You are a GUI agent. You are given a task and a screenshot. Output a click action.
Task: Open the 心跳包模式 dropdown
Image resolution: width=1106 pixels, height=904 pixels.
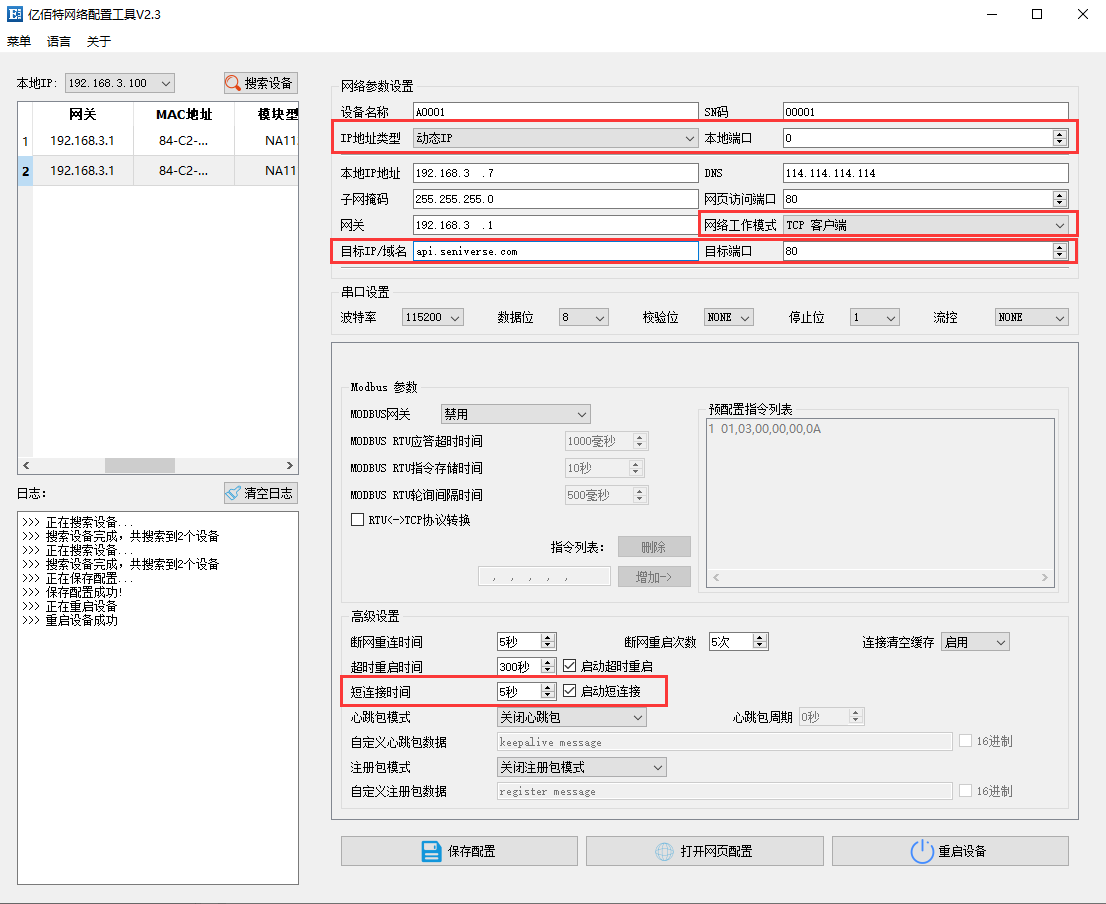(x=572, y=717)
